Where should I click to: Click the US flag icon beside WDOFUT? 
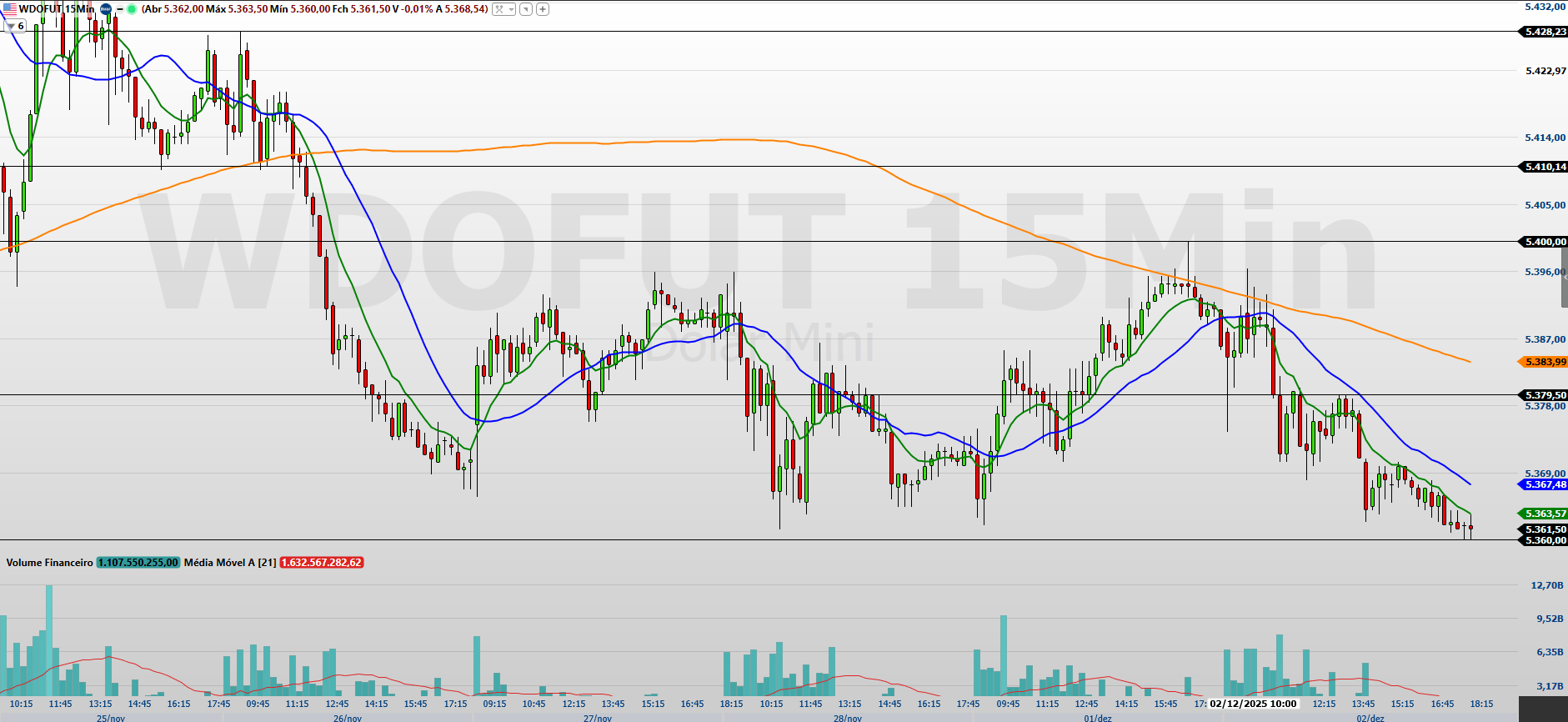[x=9, y=9]
